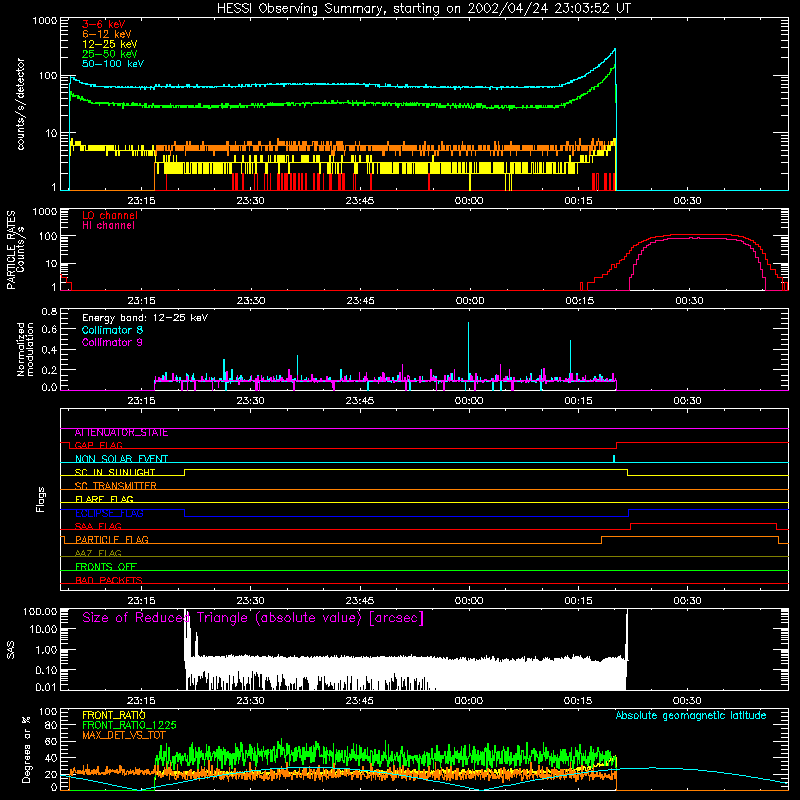Click the FRONTS_OFF flag label

tap(106, 567)
